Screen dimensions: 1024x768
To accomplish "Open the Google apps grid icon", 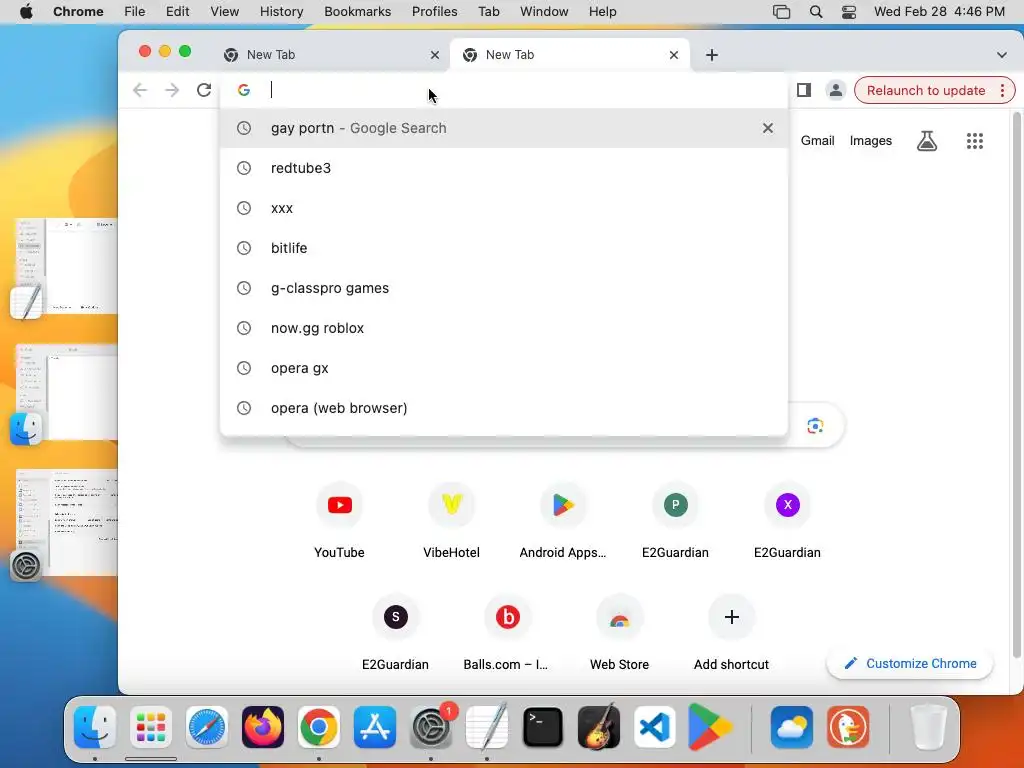I will [974, 140].
